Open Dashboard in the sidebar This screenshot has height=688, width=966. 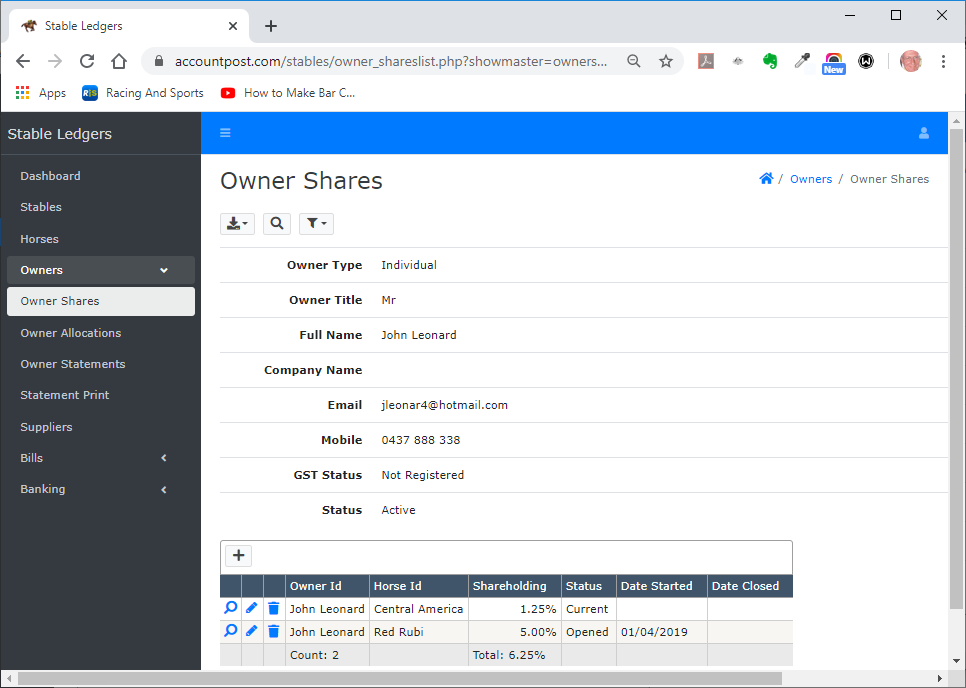pos(101,176)
